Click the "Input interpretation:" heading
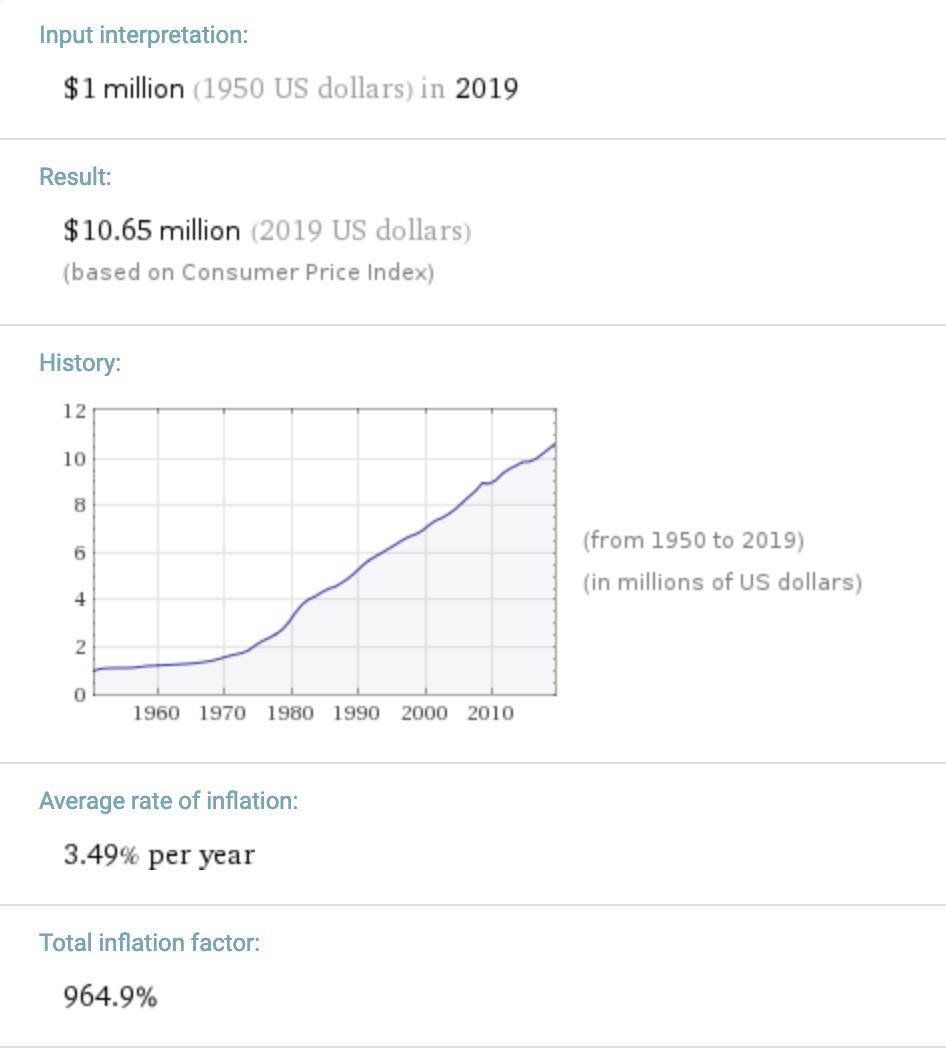The width and height of the screenshot is (946, 1048). [143, 35]
